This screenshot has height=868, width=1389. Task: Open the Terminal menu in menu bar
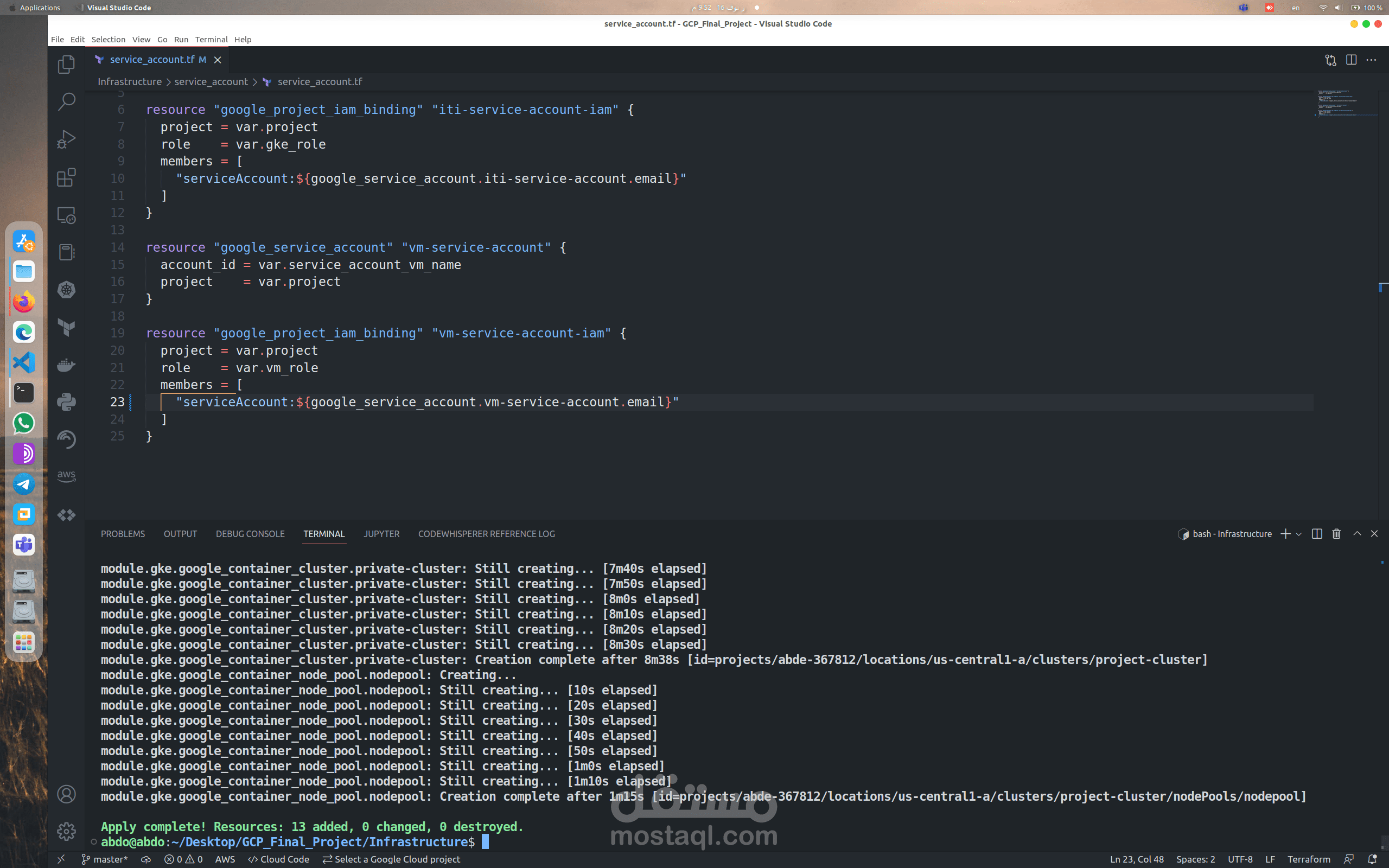211,40
